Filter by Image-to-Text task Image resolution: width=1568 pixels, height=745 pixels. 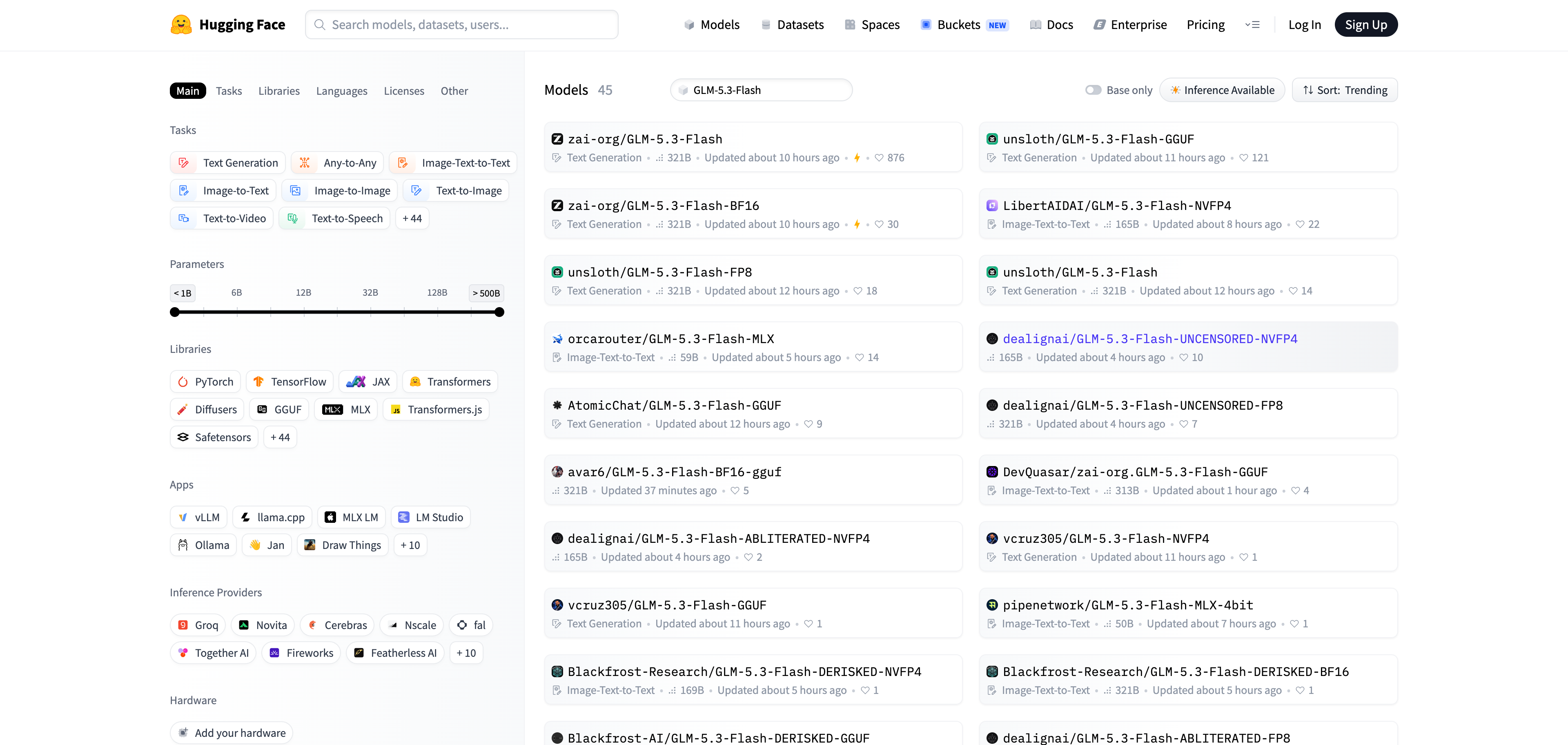point(223,190)
